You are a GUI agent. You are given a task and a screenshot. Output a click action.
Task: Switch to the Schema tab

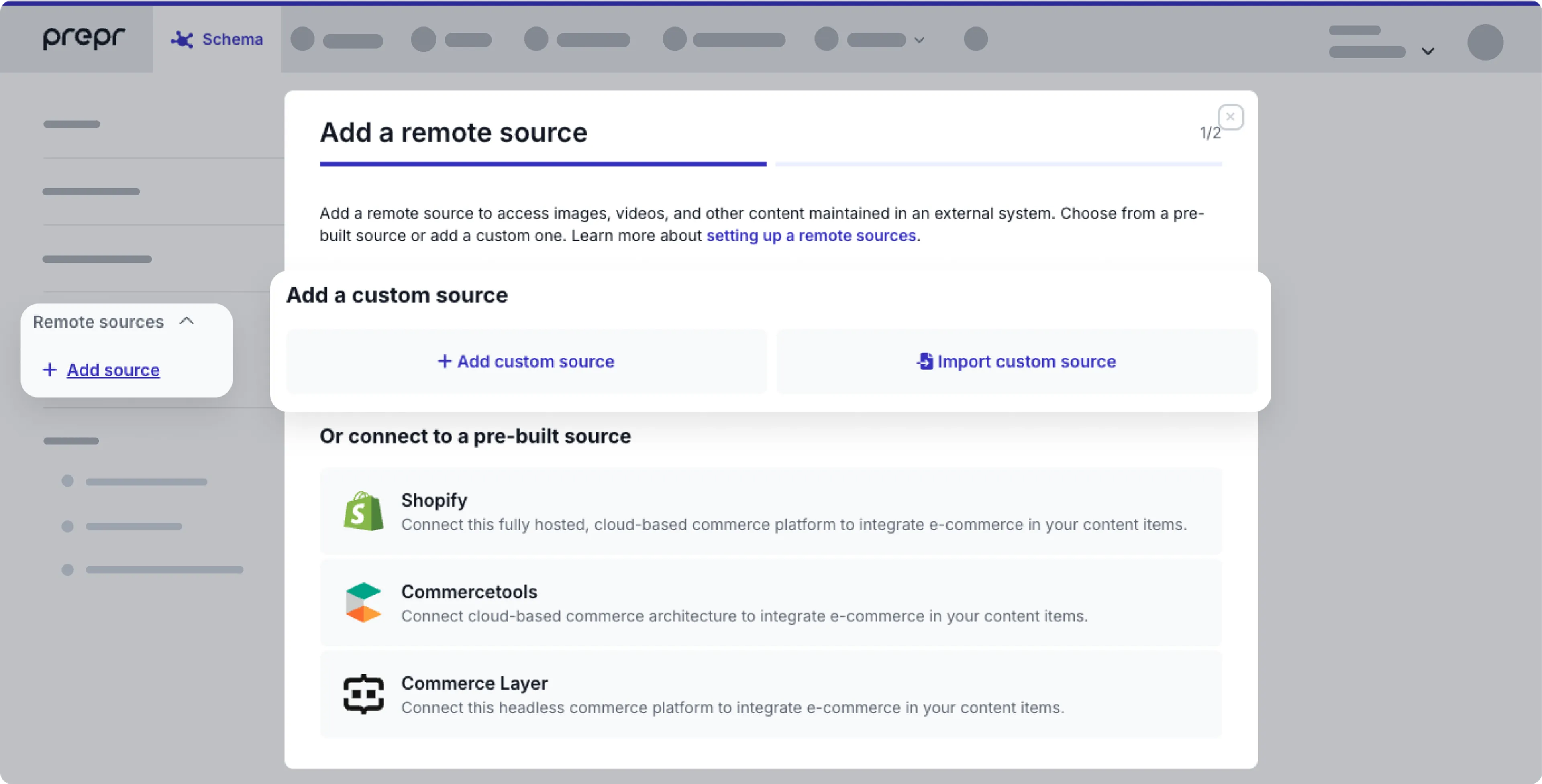click(x=232, y=38)
